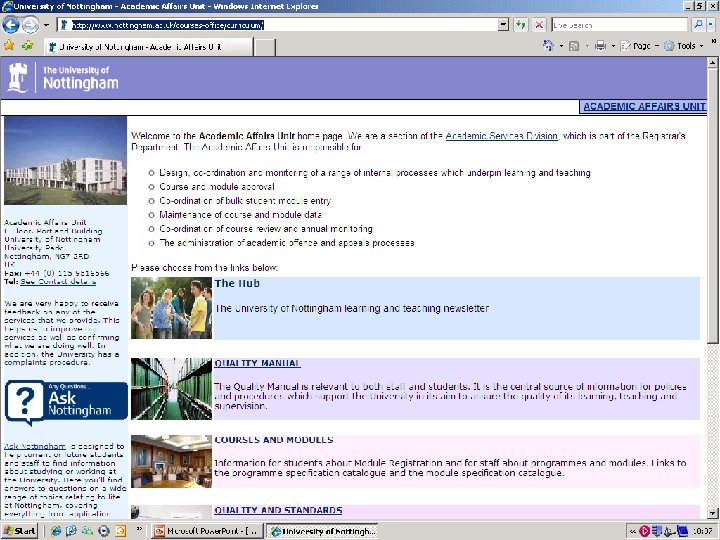Click the address bar URL field
The height and width of the screenshot is (540, 720).
click(278, 25)
